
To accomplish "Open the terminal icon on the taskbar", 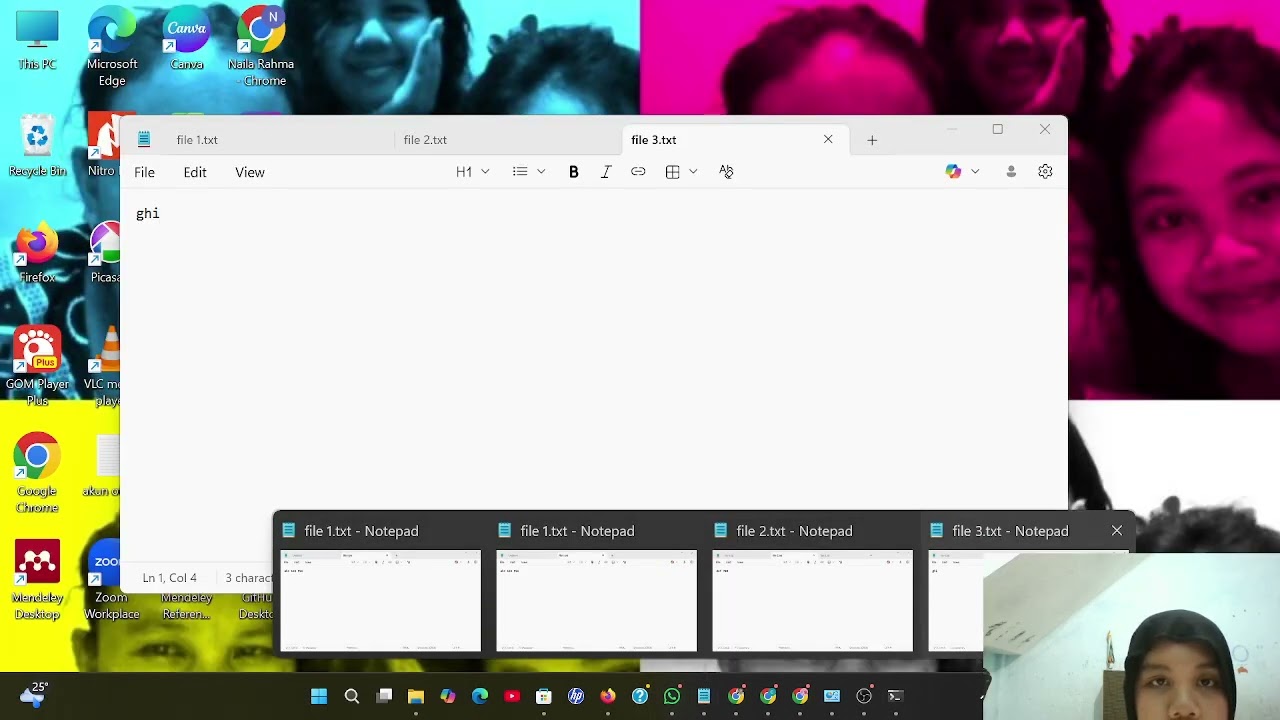I will tap(896, 696).
